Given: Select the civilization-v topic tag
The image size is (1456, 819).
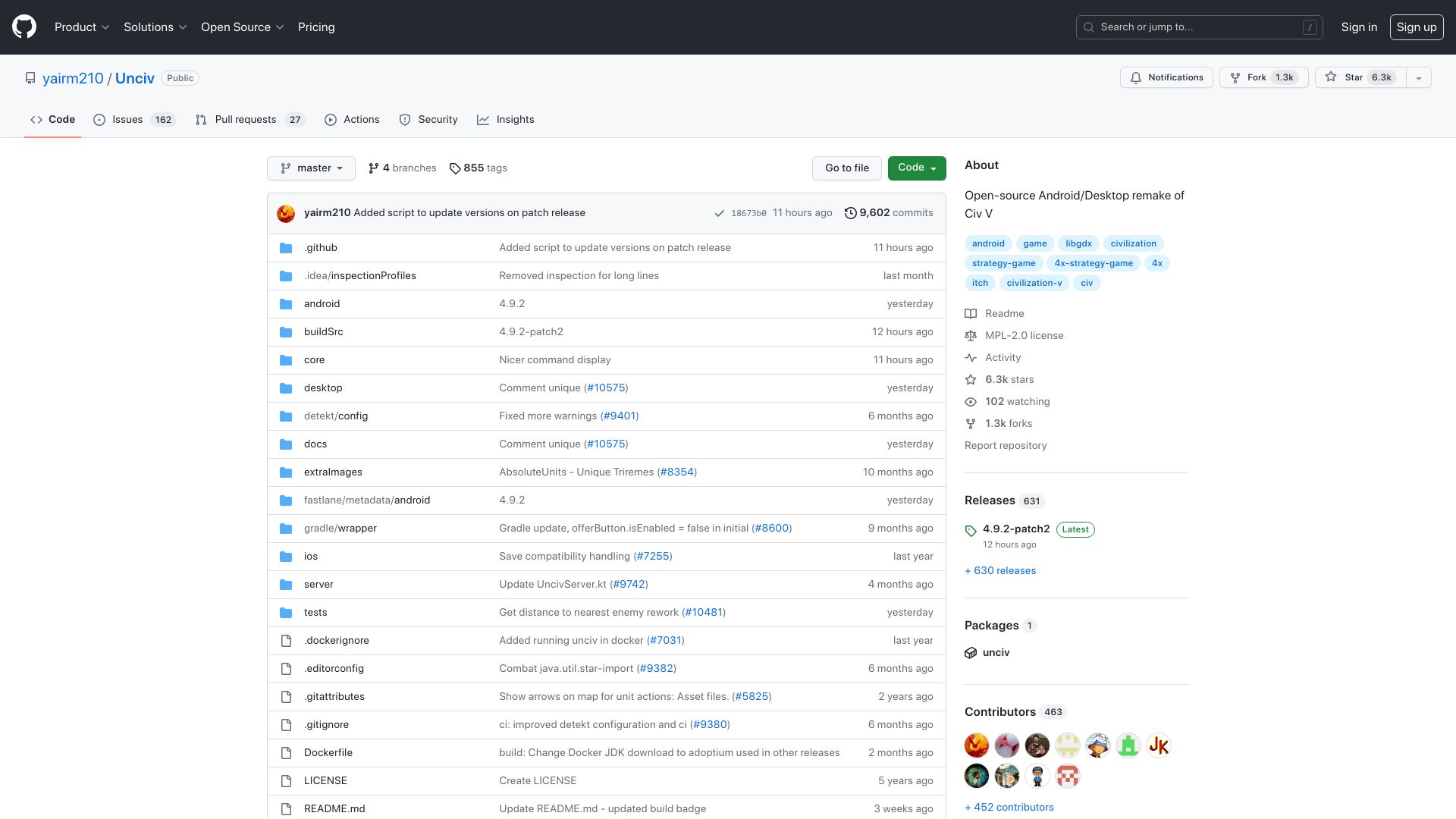Looking at the screenshot, I should (x=1034, y=283).
